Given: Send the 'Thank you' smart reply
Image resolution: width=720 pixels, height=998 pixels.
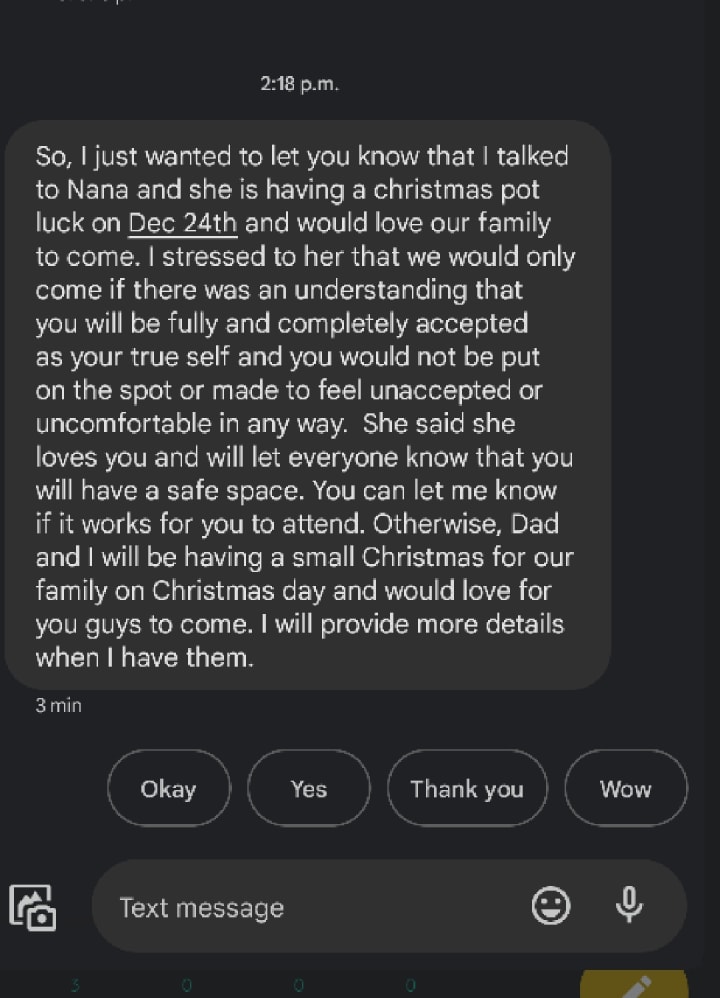Looking at the screenshot, I should point(466,789).
